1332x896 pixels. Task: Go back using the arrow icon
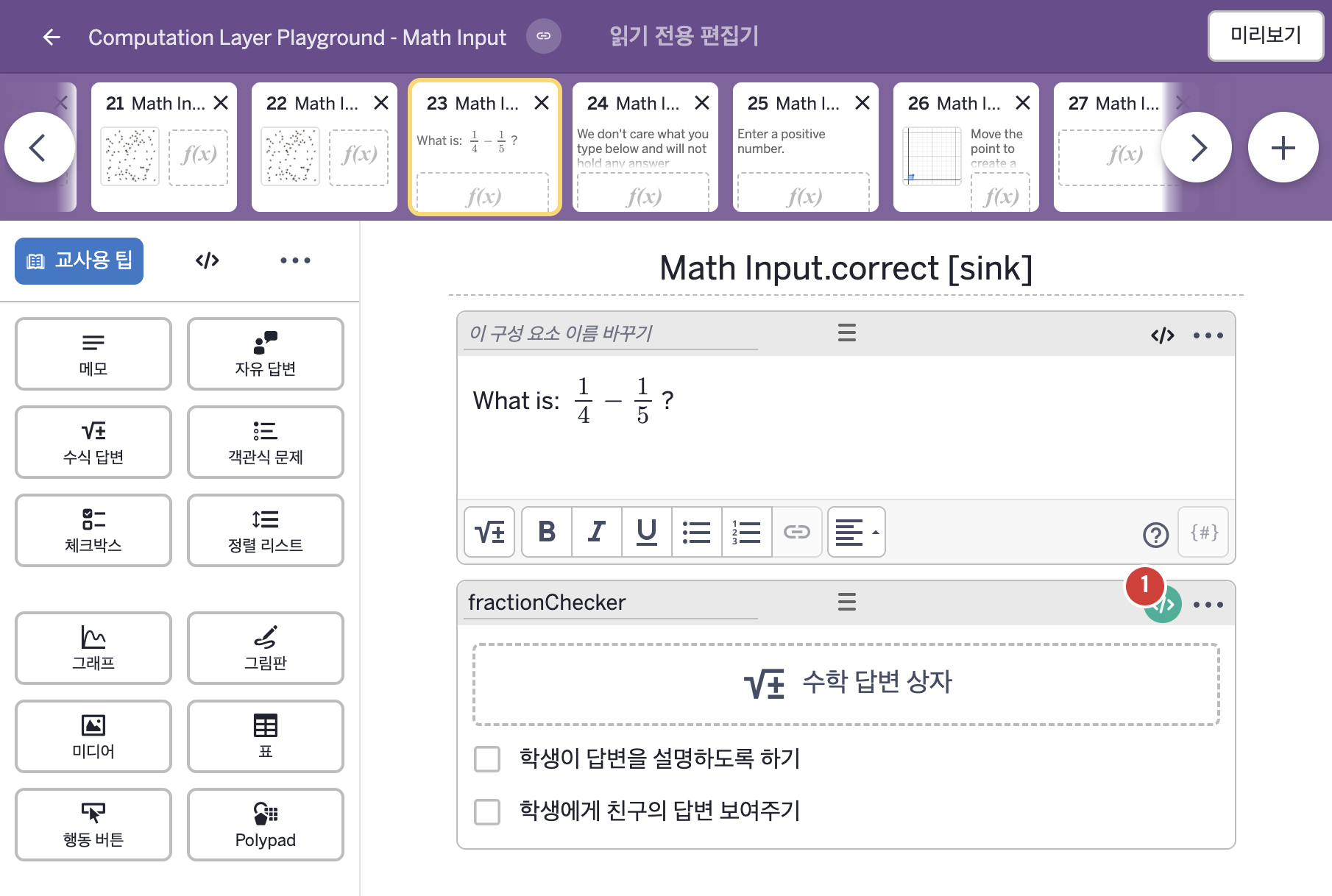[x=52, y=37]
